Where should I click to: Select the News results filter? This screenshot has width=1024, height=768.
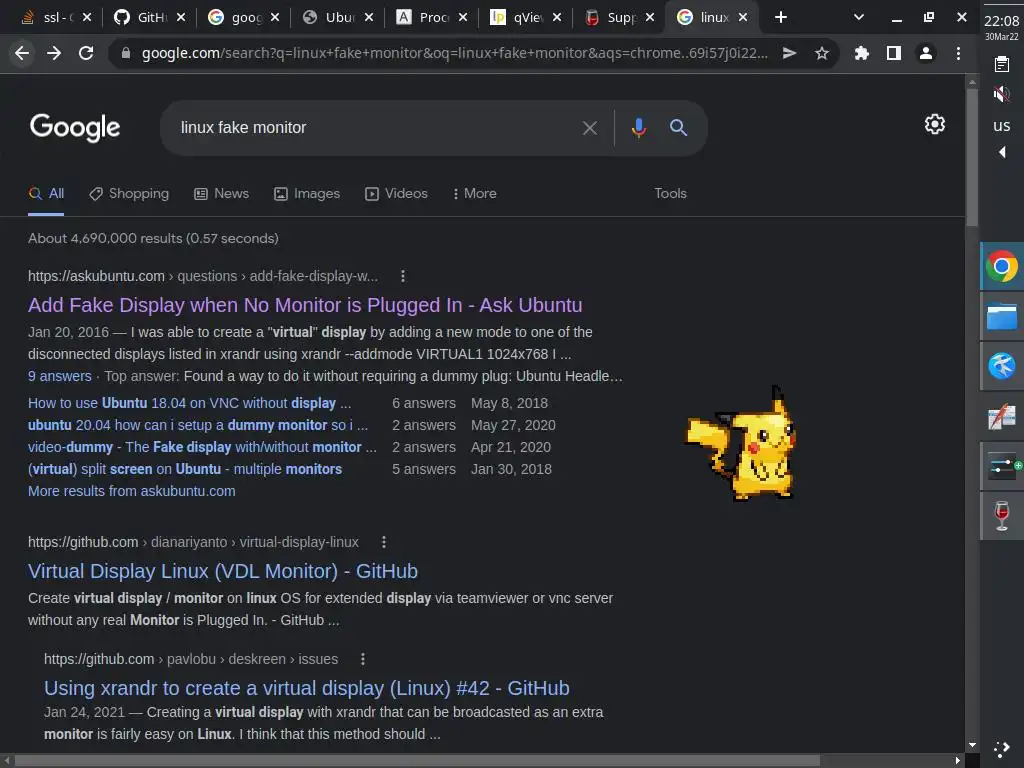tap(221, 193)
